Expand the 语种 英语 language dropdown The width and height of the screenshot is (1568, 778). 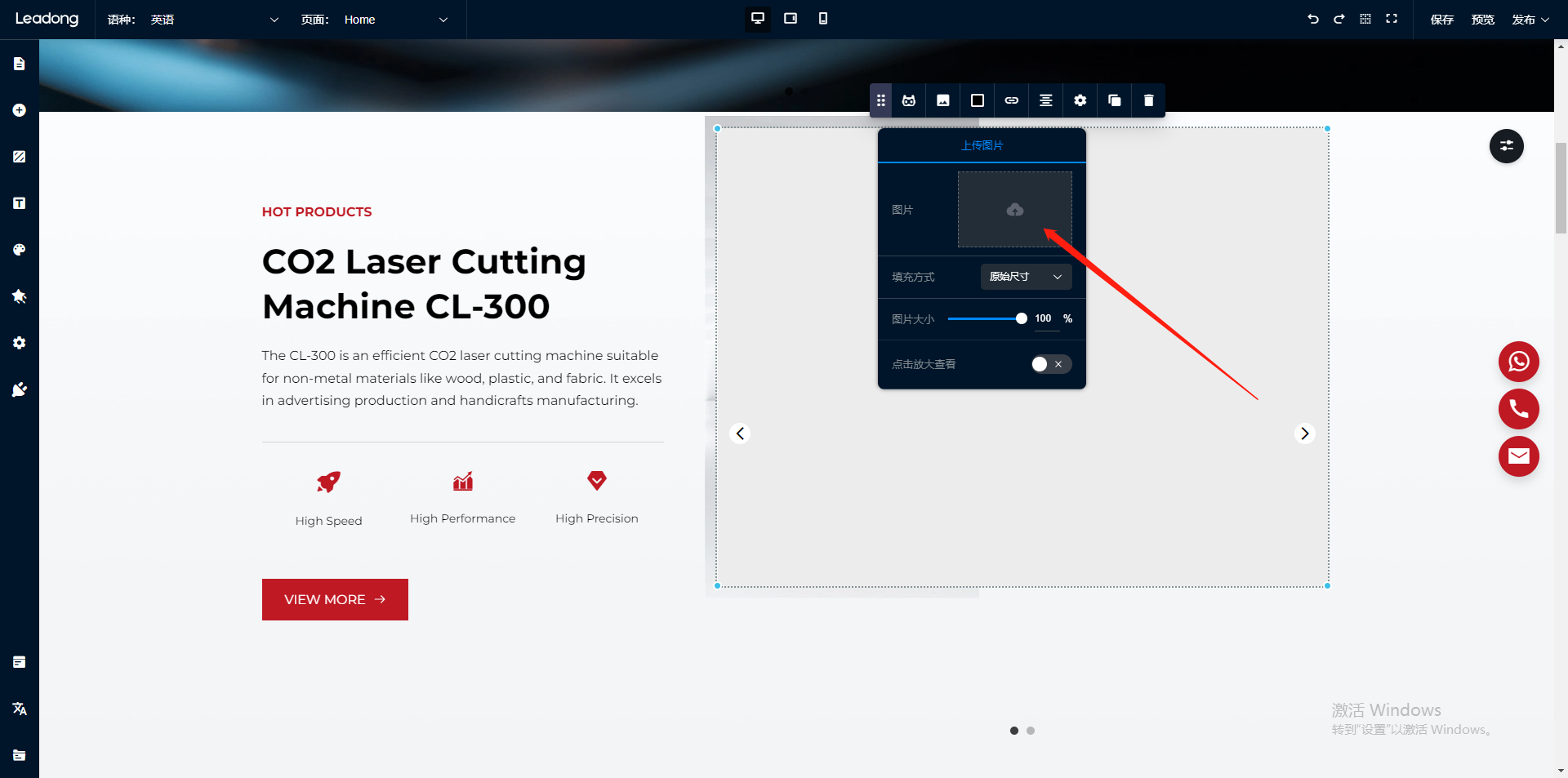(x=214, y=20)
